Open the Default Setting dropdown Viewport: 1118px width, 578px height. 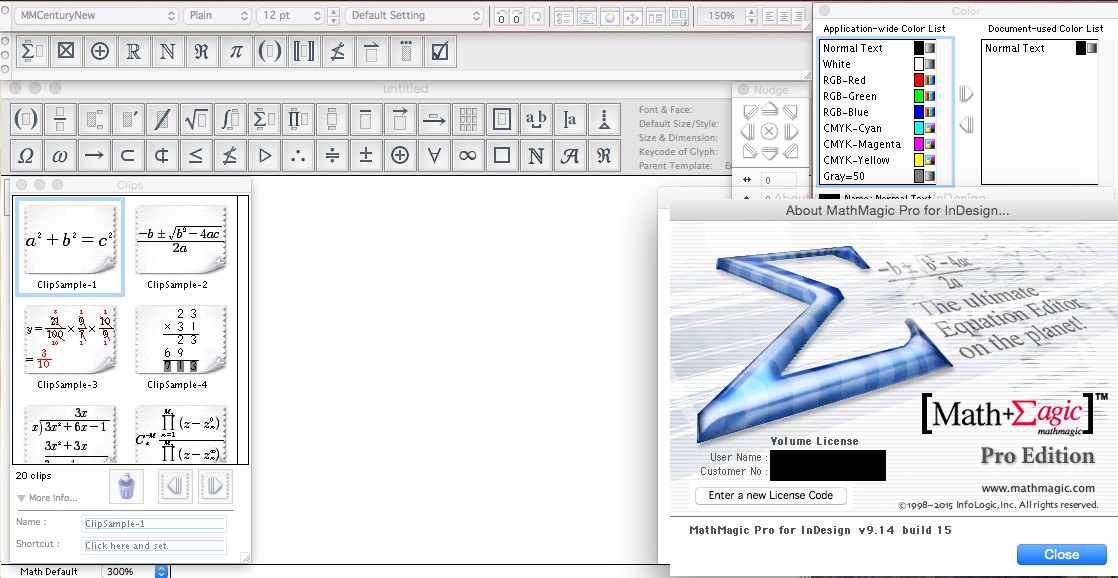[414, 15]
